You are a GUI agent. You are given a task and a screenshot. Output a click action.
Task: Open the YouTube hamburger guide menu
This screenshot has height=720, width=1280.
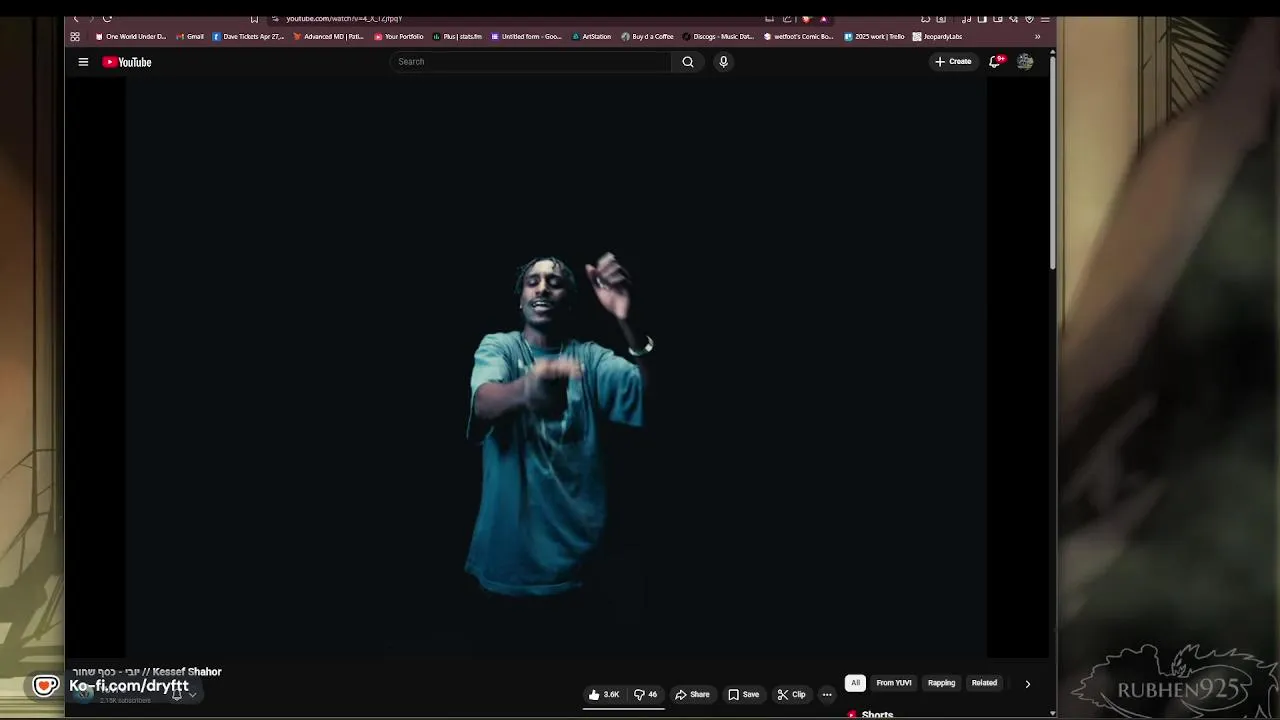[x=83, y=62]
